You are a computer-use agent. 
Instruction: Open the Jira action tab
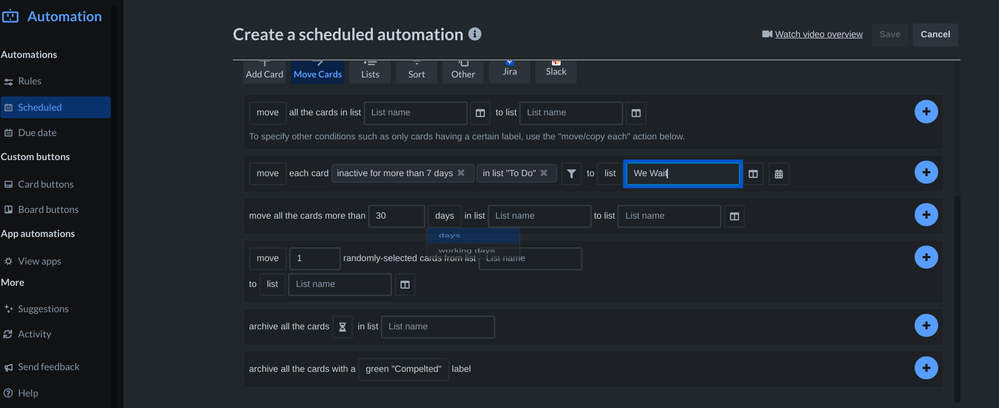pos(510,72)
